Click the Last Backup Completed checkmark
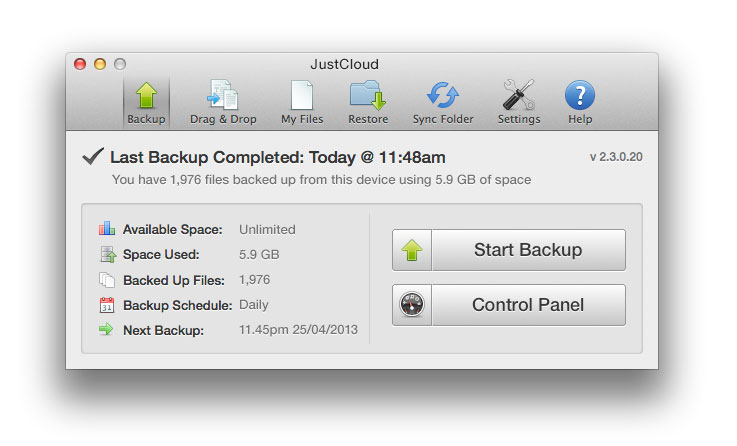Screen dimensions: 737x446 click(93, 156)
